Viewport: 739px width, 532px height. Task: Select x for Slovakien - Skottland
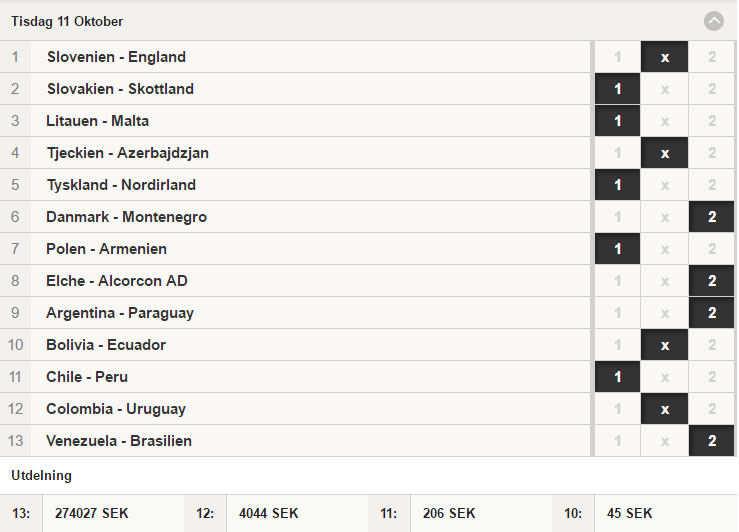[x=665, y=89]
